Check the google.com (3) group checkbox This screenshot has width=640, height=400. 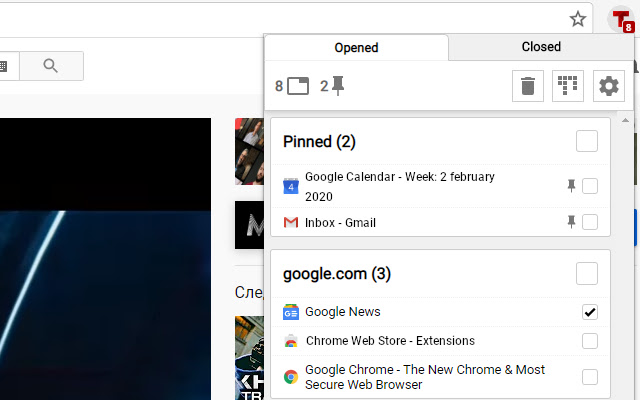[x=587, y=273]
